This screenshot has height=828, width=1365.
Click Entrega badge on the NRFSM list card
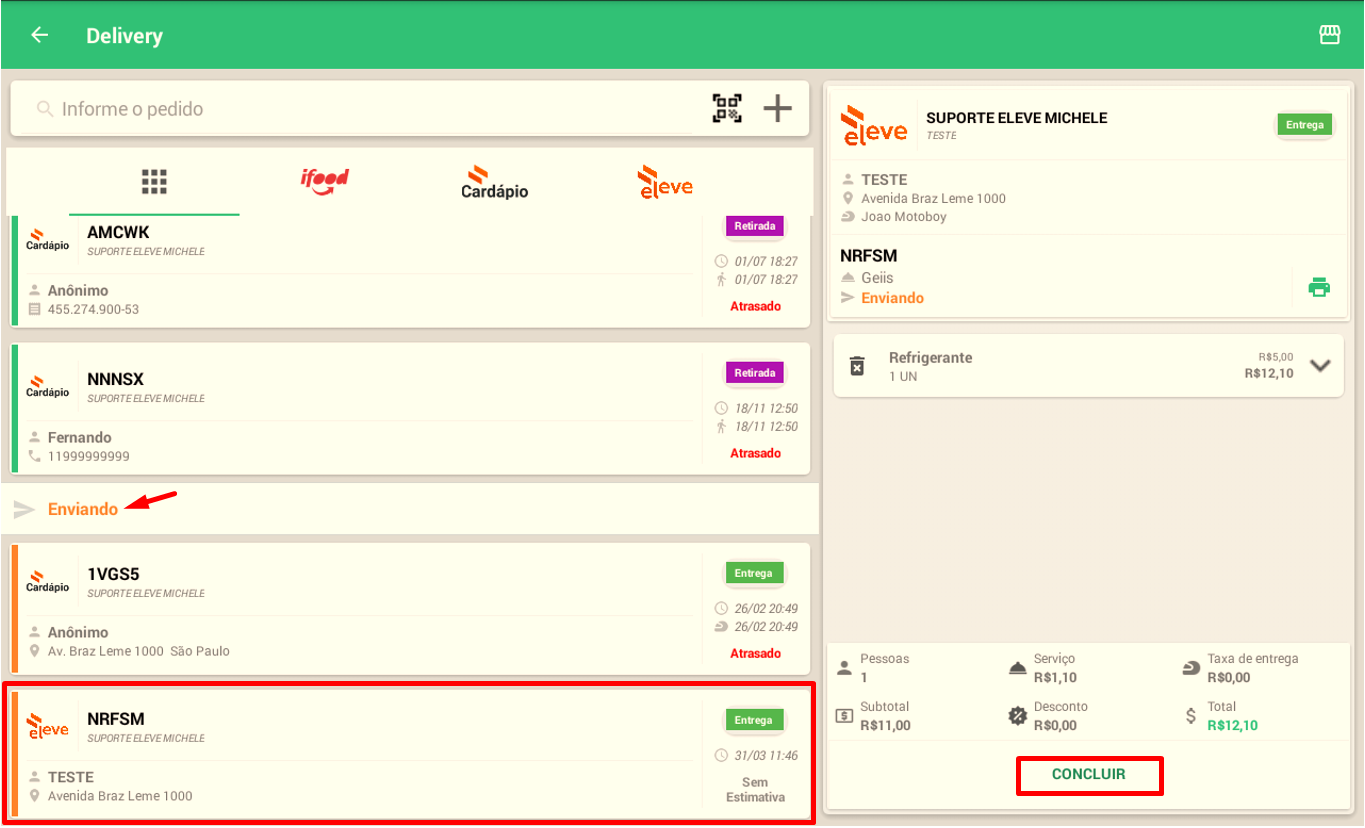pos(754,720)
